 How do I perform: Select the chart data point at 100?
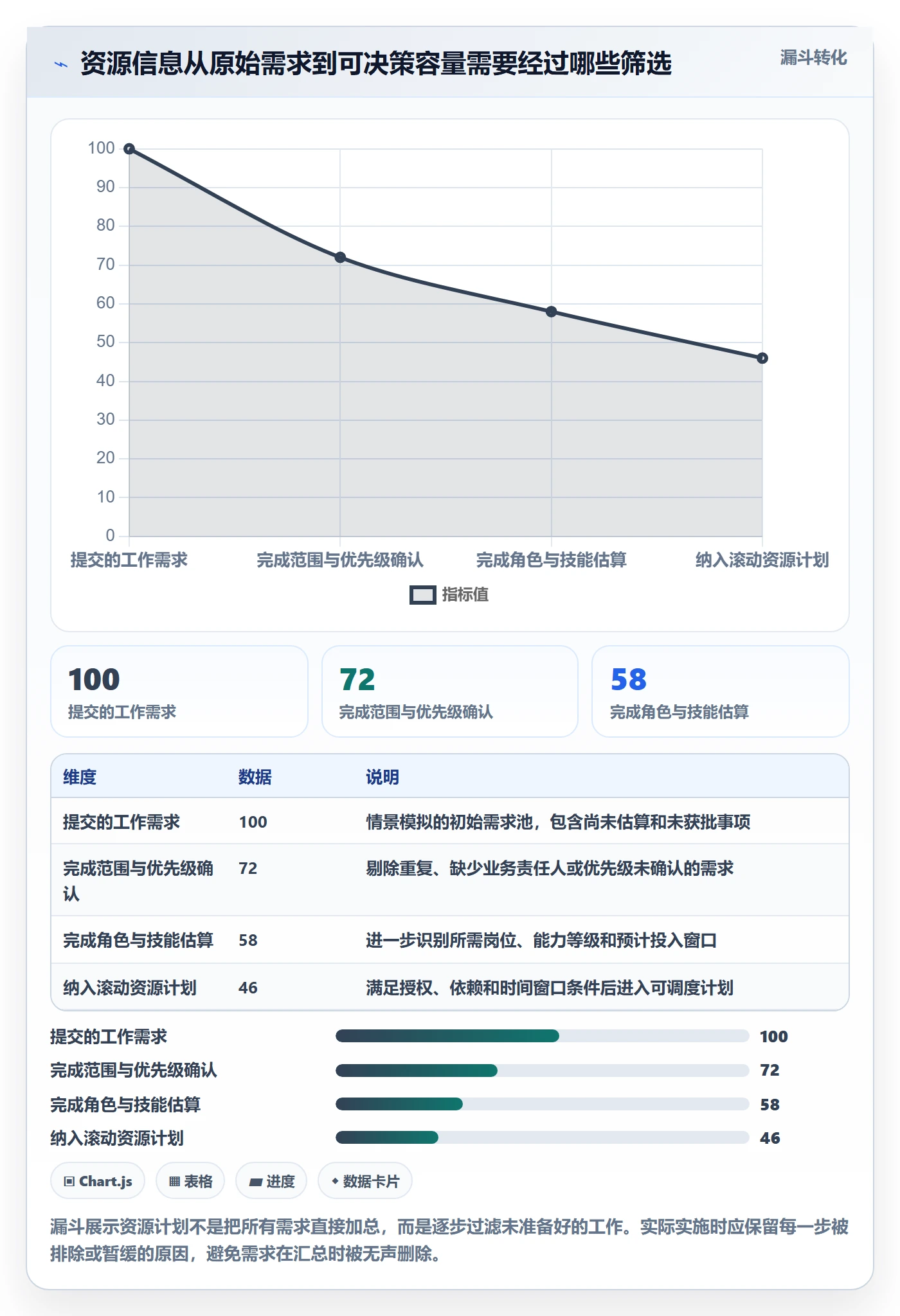coord(129,149)
